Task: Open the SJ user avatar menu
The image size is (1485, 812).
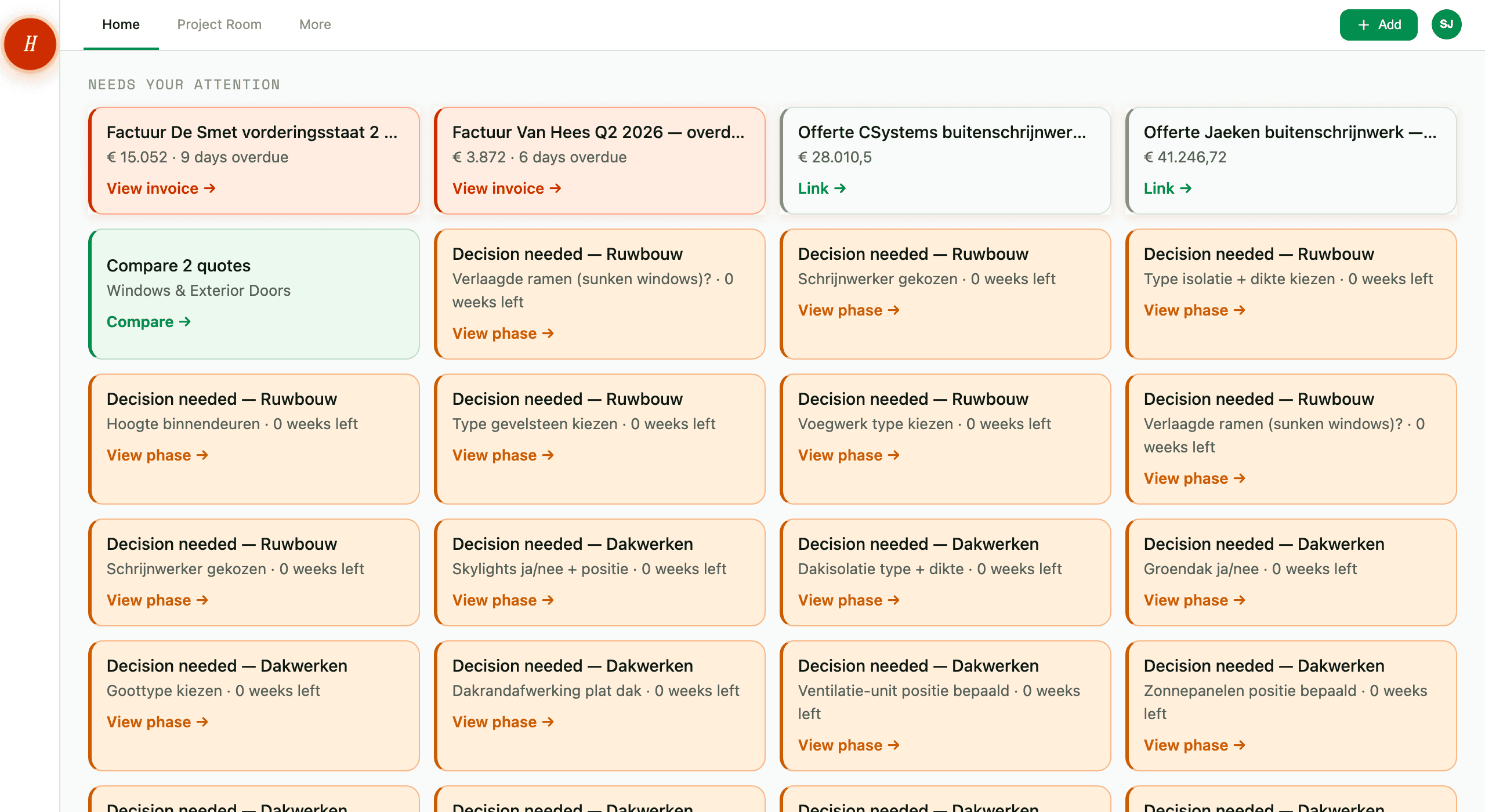Action: coord(1446,24)
